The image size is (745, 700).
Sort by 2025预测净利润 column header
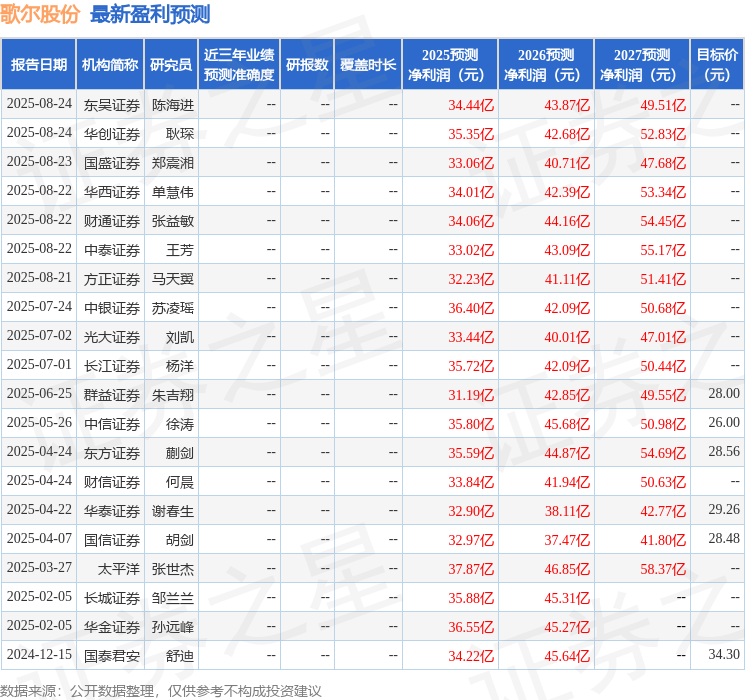pos(449,65)
